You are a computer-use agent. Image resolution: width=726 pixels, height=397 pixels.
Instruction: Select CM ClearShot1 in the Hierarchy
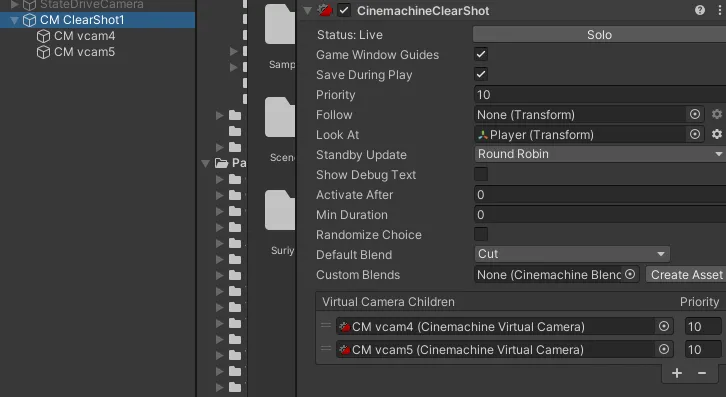(x=82, y=20)
